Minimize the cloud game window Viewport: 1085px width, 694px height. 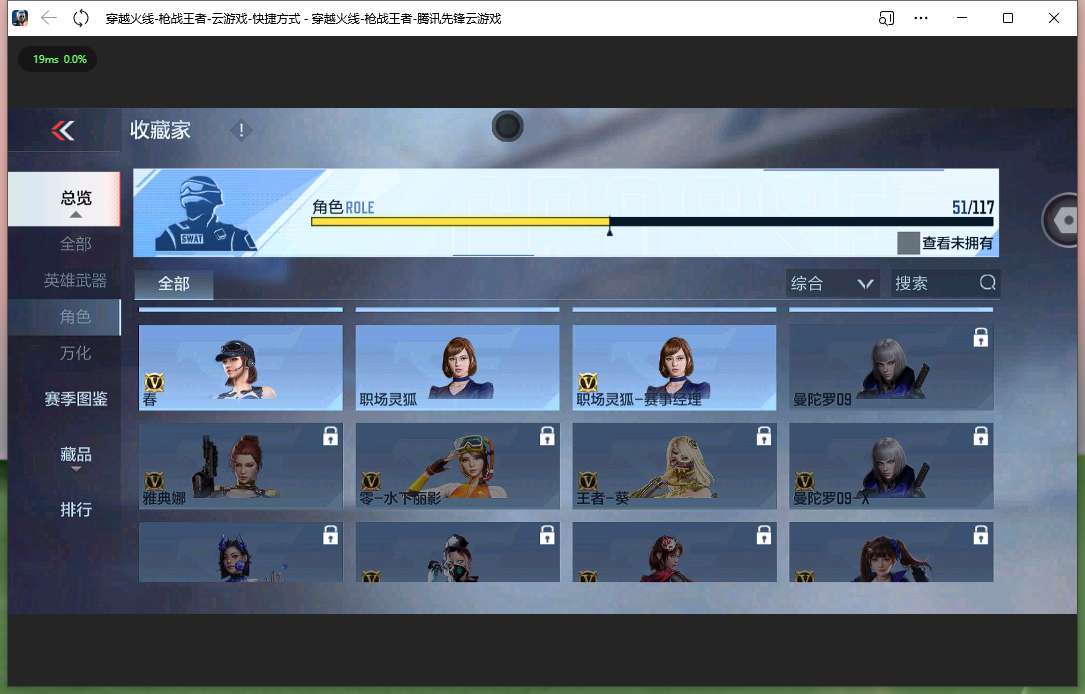pos(962,18)
